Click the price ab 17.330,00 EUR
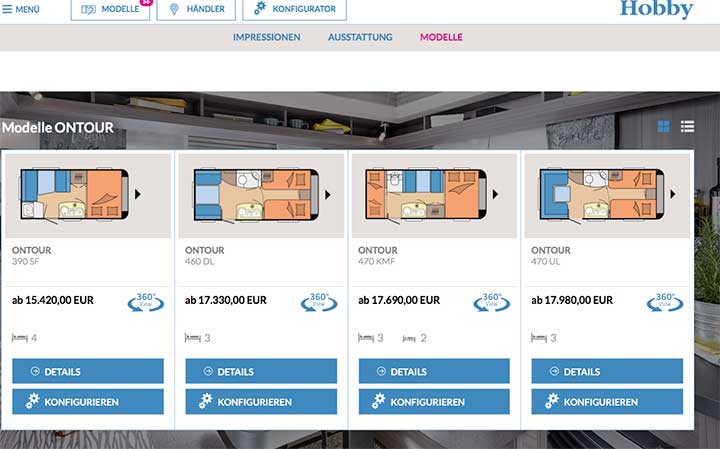Viewport: 720px width, 449px height. tap(226, 300)
